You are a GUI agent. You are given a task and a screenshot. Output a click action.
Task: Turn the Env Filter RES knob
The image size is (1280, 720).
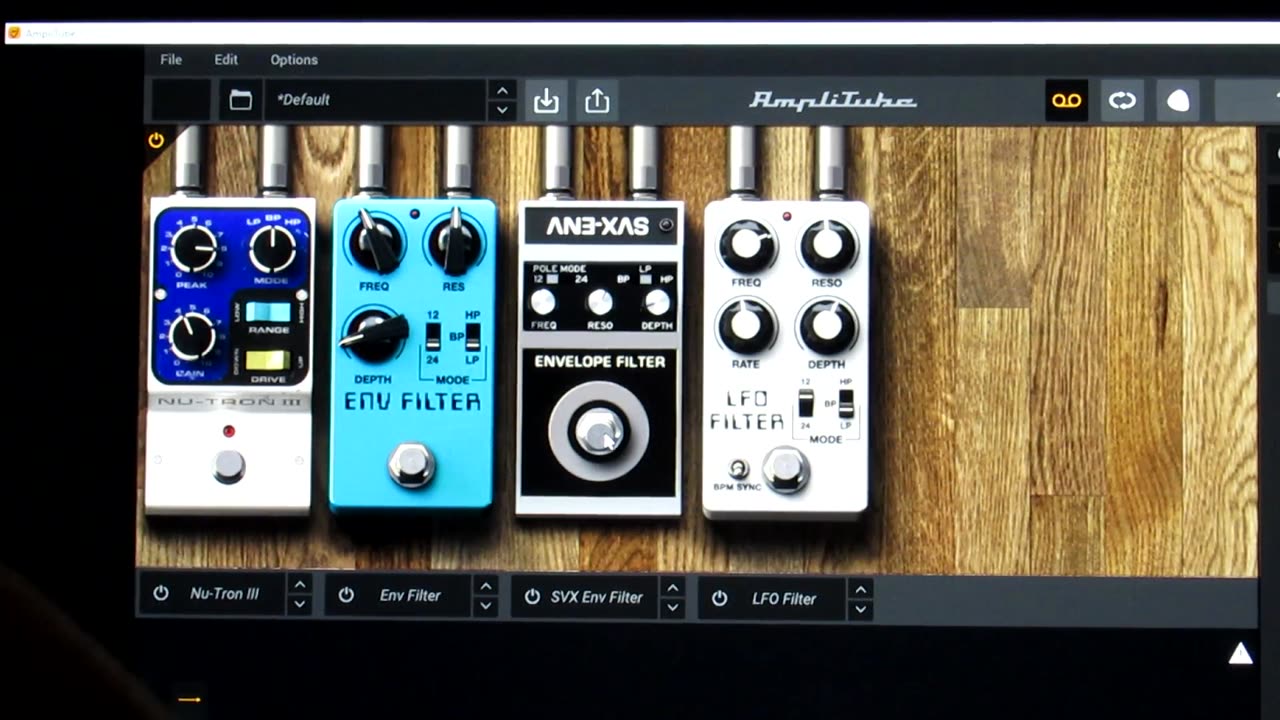455,243
